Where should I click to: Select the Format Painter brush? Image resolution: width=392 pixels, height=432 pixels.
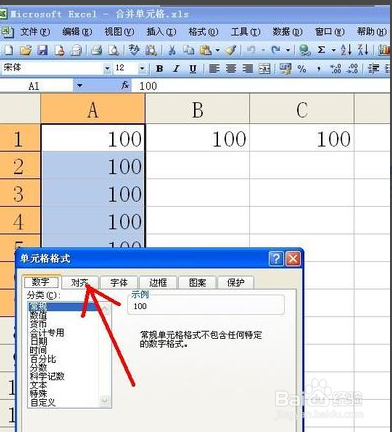tap(231, 50)
